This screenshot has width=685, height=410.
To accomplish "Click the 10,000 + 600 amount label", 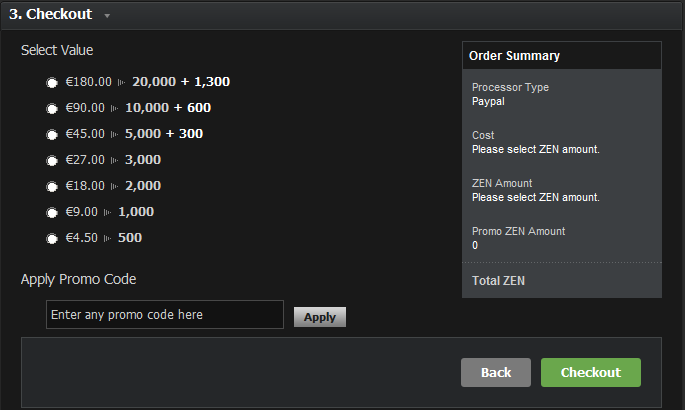I will 168,108.
